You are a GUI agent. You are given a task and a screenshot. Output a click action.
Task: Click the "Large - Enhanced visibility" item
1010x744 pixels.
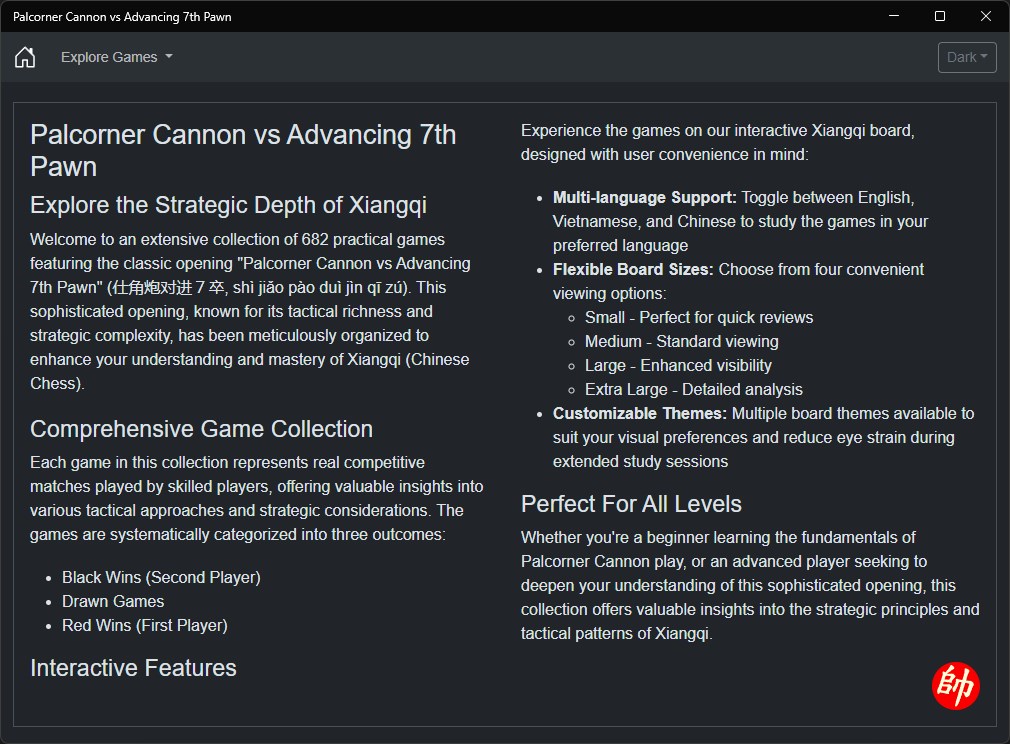pos(678,365)
